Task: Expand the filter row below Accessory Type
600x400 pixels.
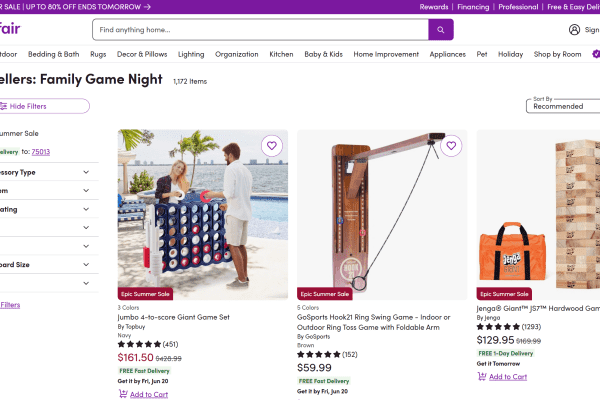Action: (49, 191)
